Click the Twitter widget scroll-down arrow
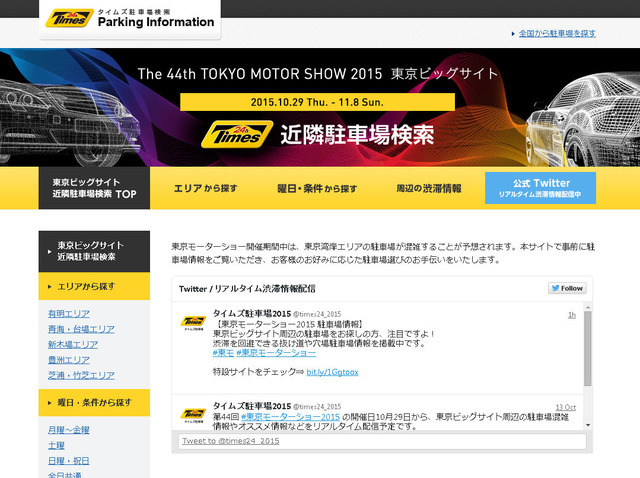Image resolution: width=640 pixels, height=478 pixels. pyautogui.click(x=588, y=425)
